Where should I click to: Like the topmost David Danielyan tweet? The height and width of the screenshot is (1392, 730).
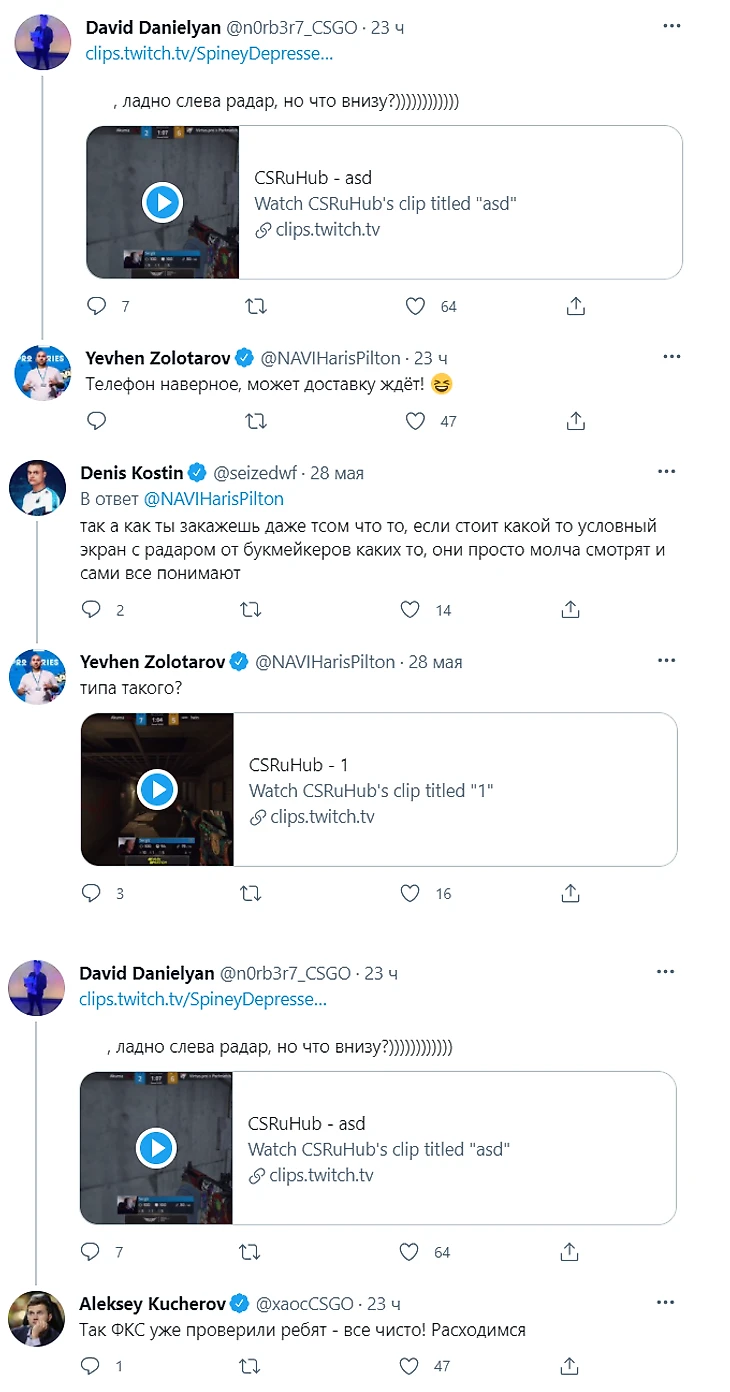(x=415, y=306)
